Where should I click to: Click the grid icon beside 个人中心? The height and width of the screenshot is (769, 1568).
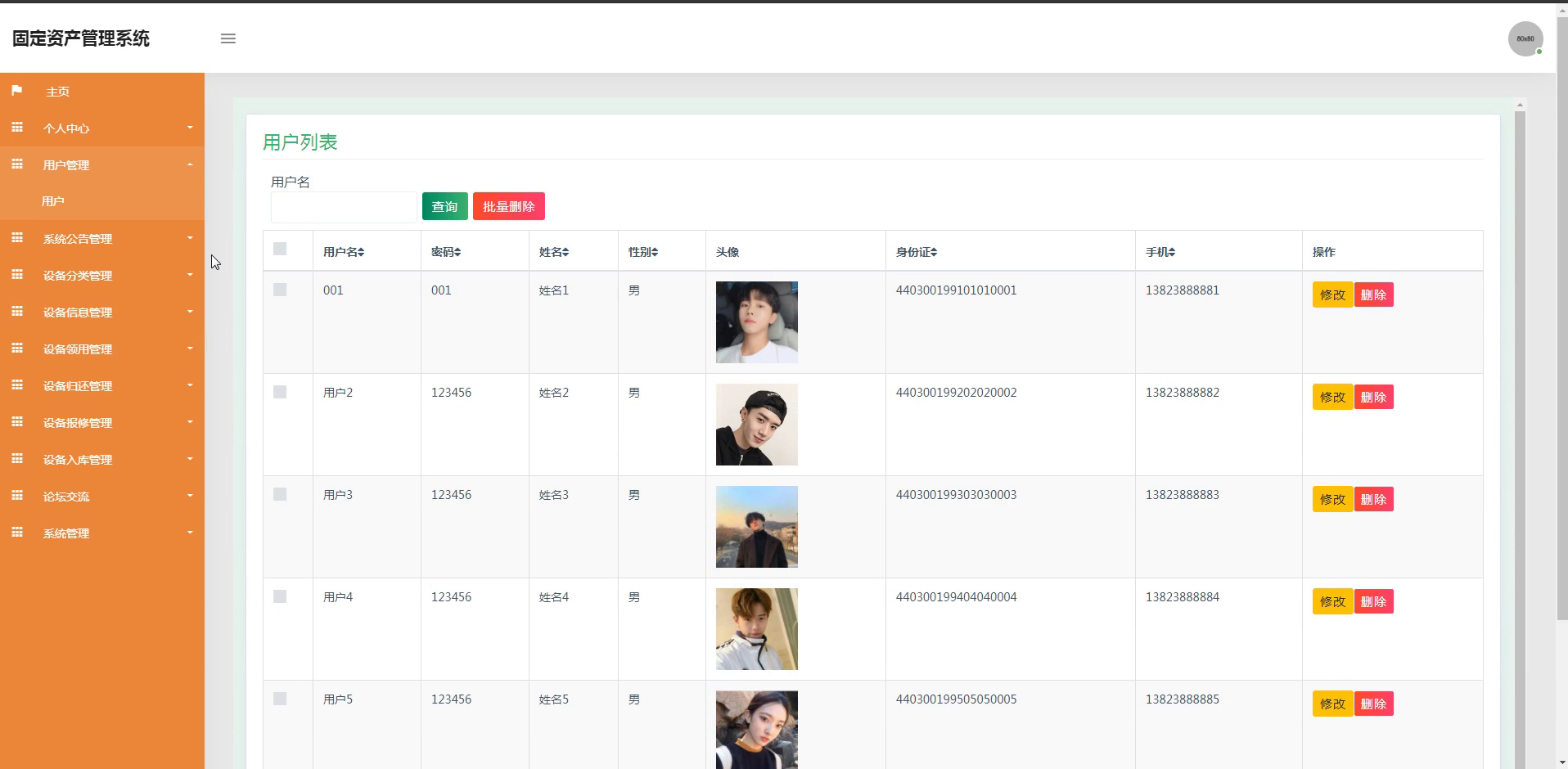coord(16,128)
